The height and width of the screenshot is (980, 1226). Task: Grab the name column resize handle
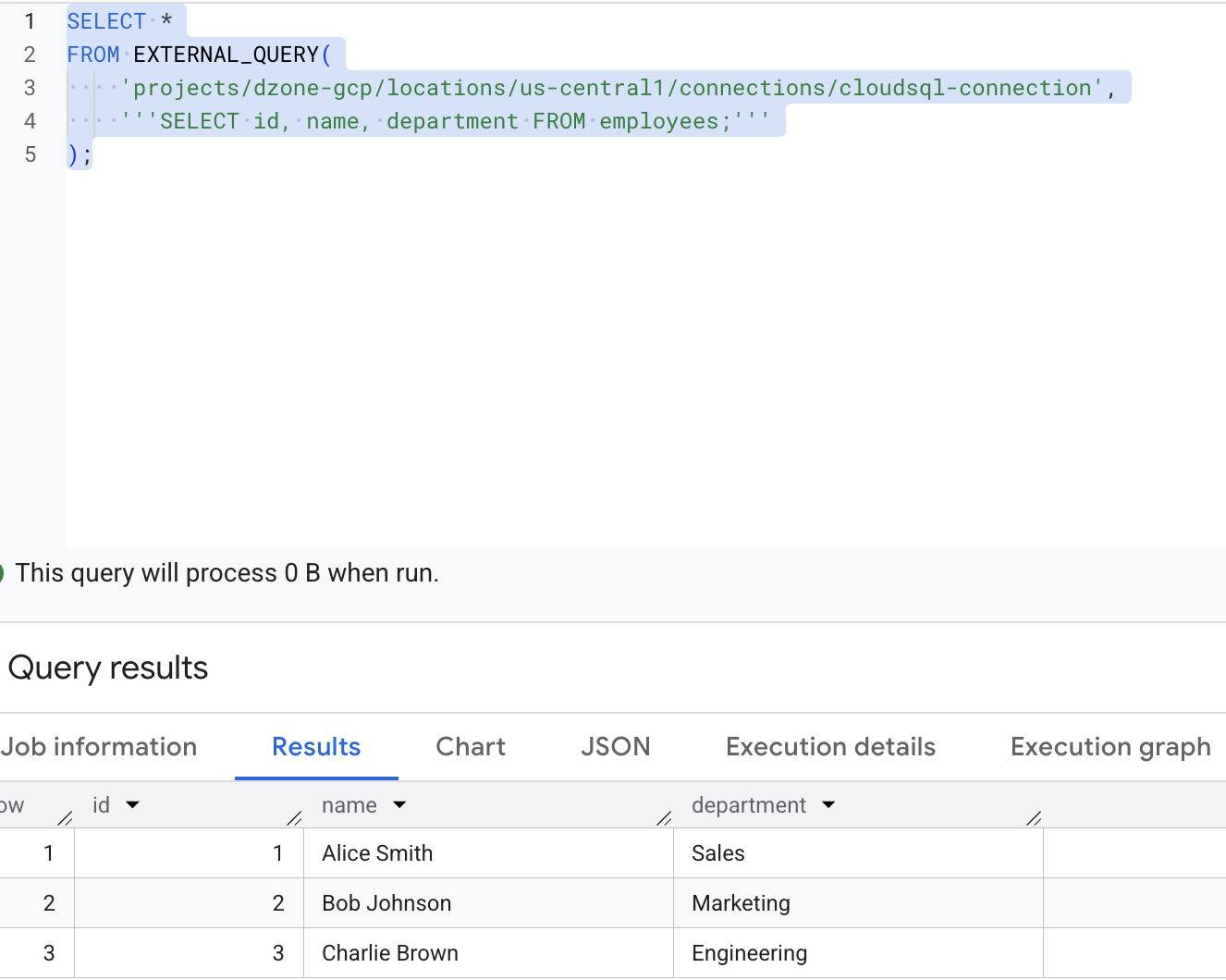coord(664,817)
